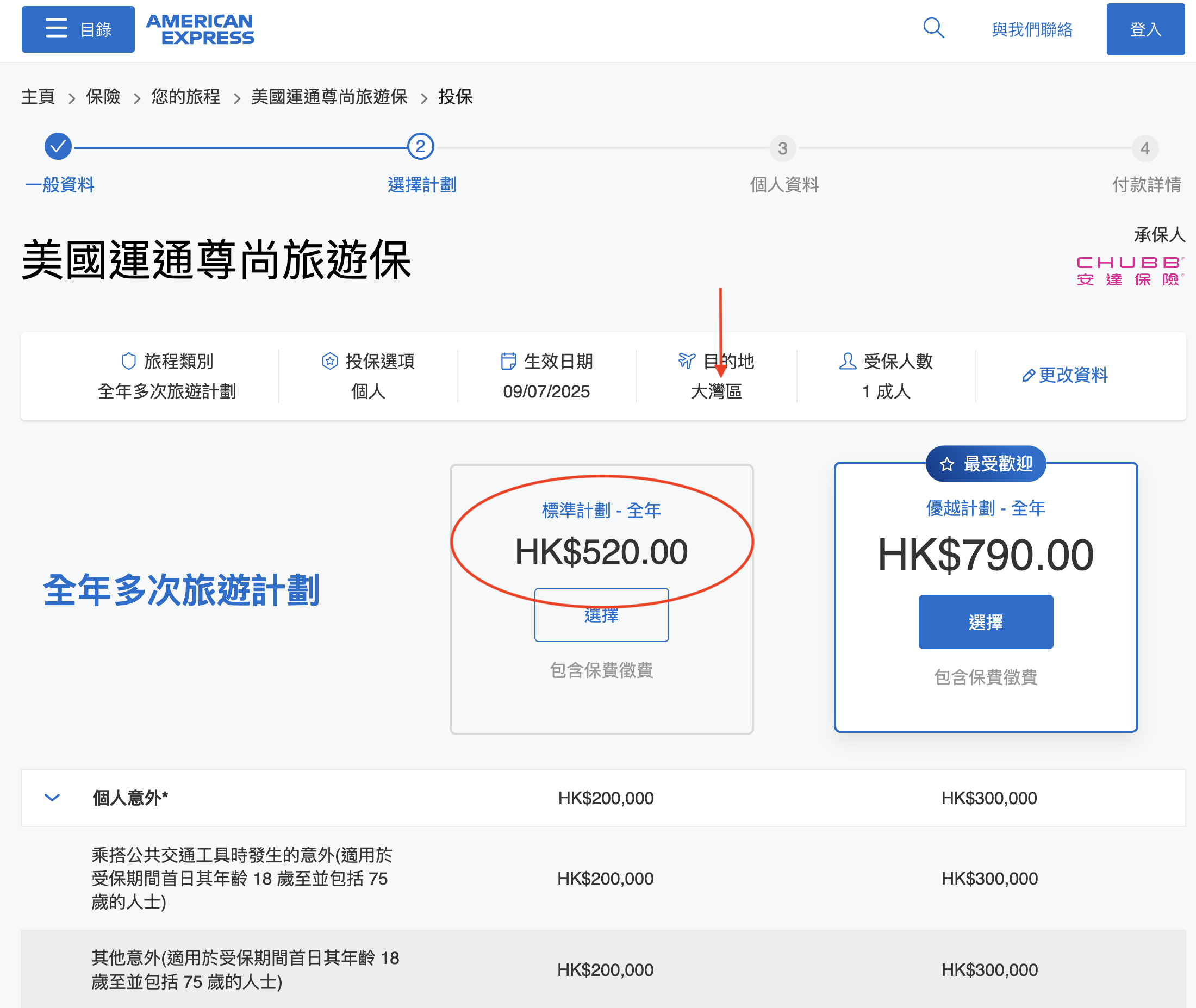
Task: Click 美國運通尊尚旅遊保 page heading
Action: click(216, 260)
